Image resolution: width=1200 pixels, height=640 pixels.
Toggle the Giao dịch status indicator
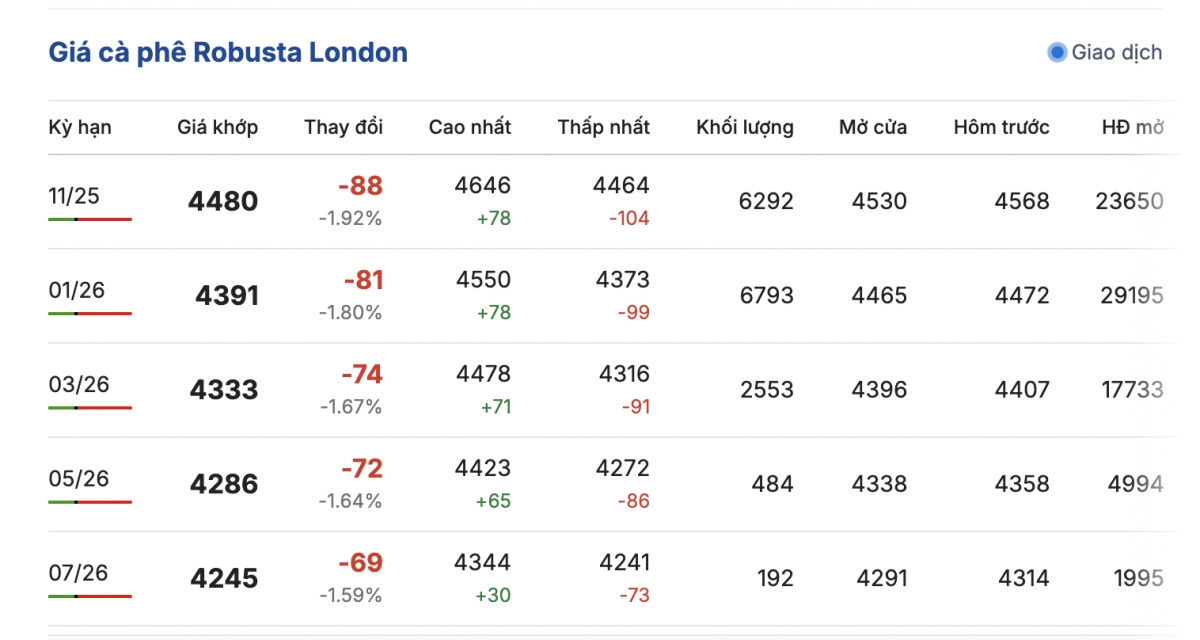[1057, 52]
